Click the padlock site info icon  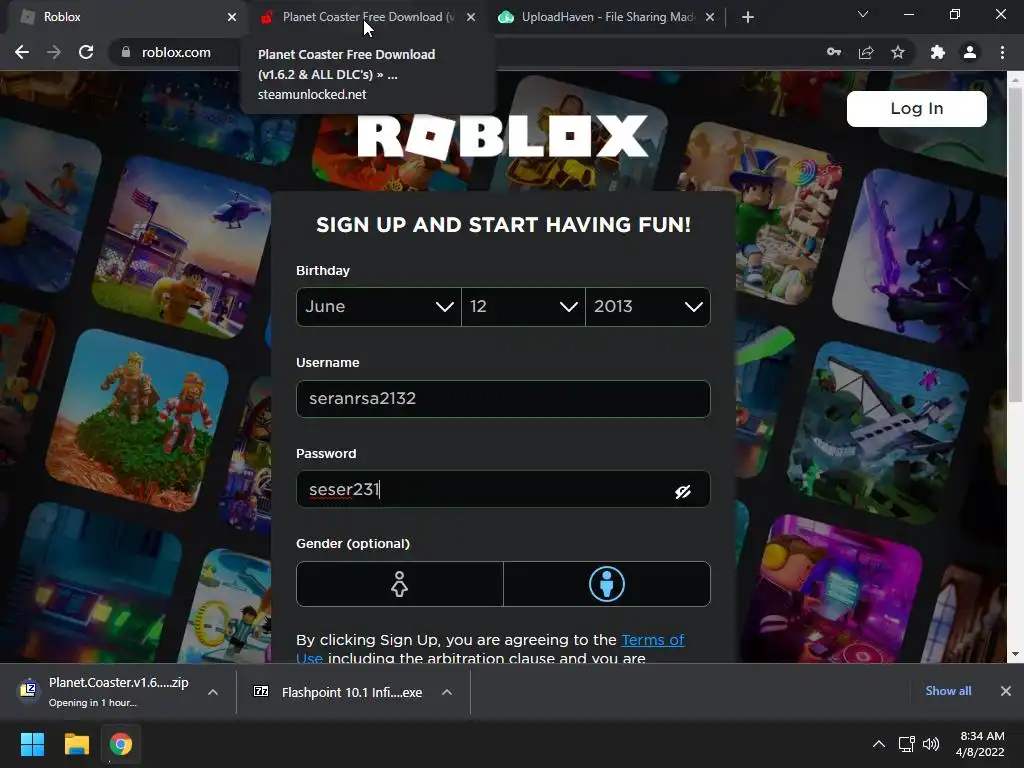(126, 52)
